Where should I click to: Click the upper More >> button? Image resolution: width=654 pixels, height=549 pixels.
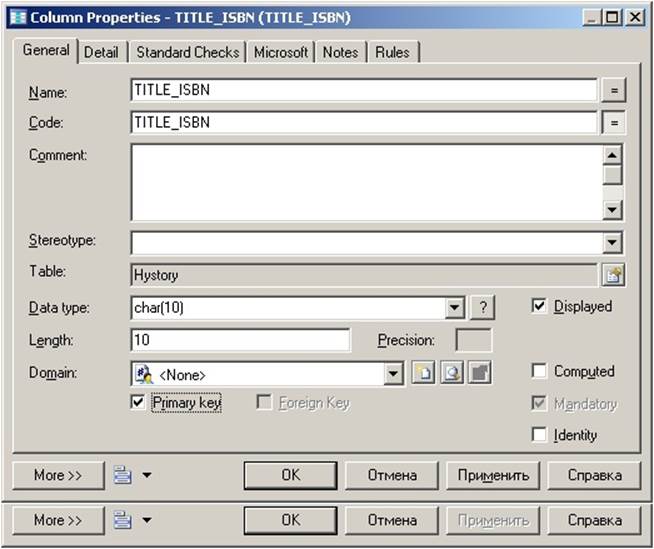coord(58,475)
